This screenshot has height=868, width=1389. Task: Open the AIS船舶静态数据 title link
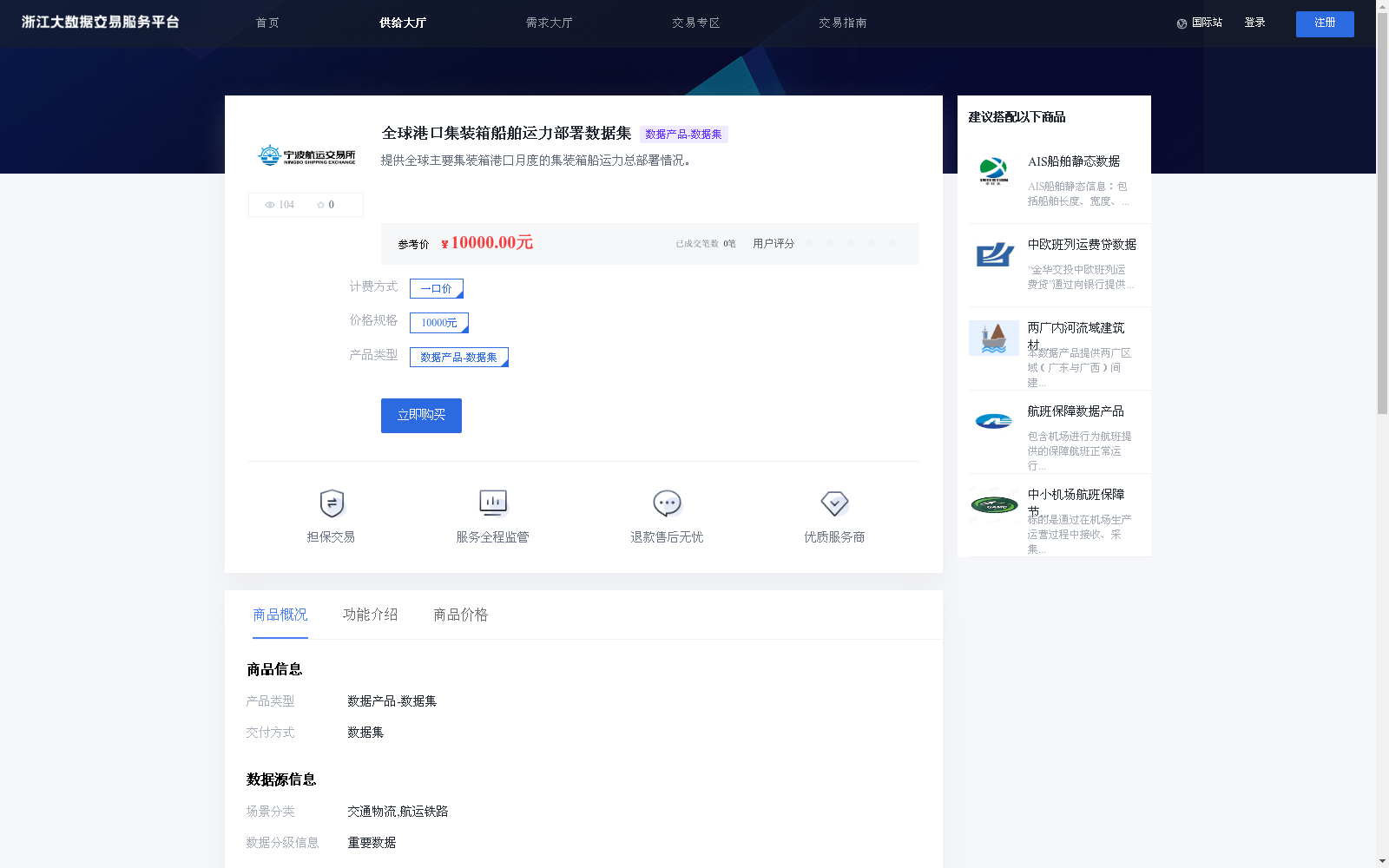pyautogui.click(x=1074, y=161)
